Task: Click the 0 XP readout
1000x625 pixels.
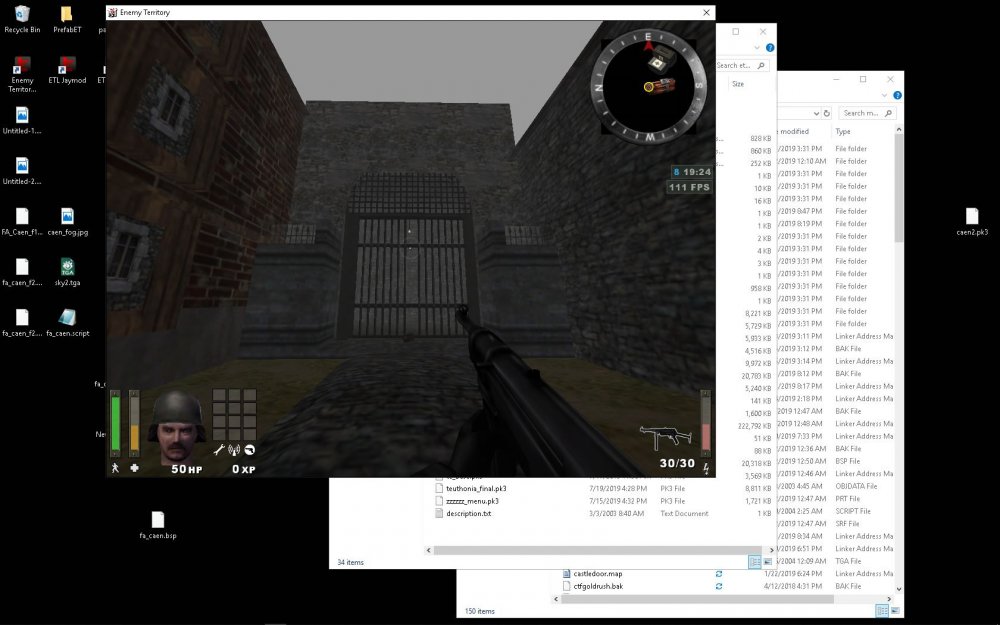Action: coord(243,469)
